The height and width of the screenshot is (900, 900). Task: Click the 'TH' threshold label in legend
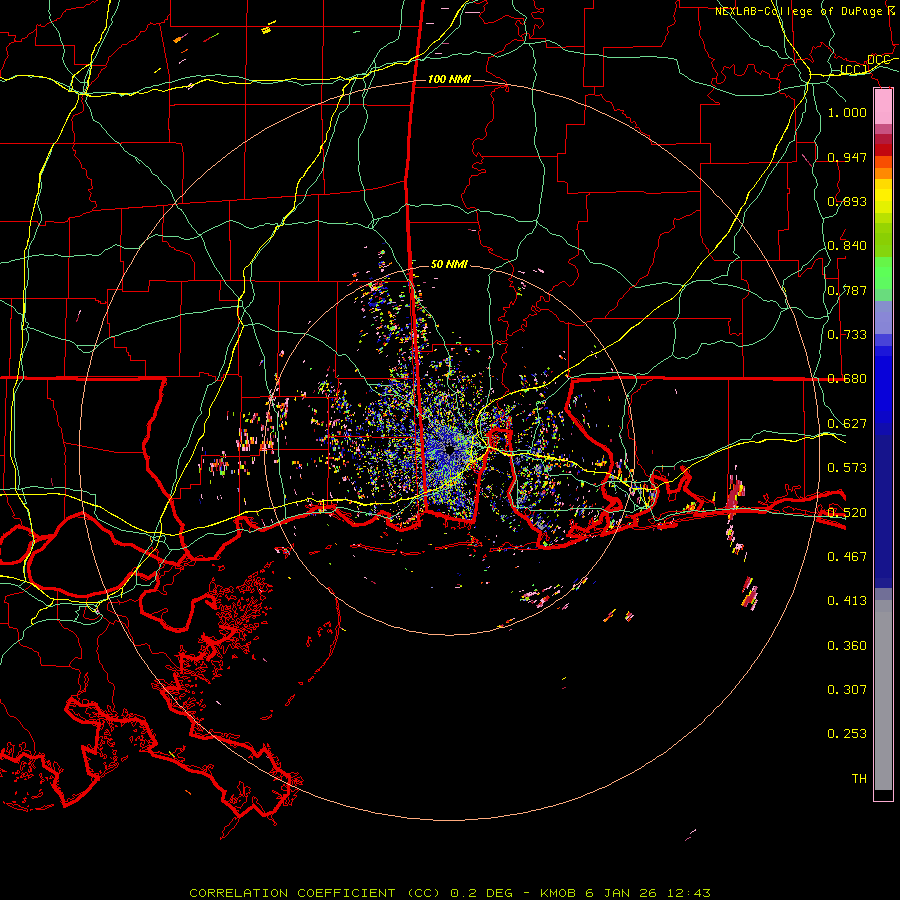pos(859,779)
